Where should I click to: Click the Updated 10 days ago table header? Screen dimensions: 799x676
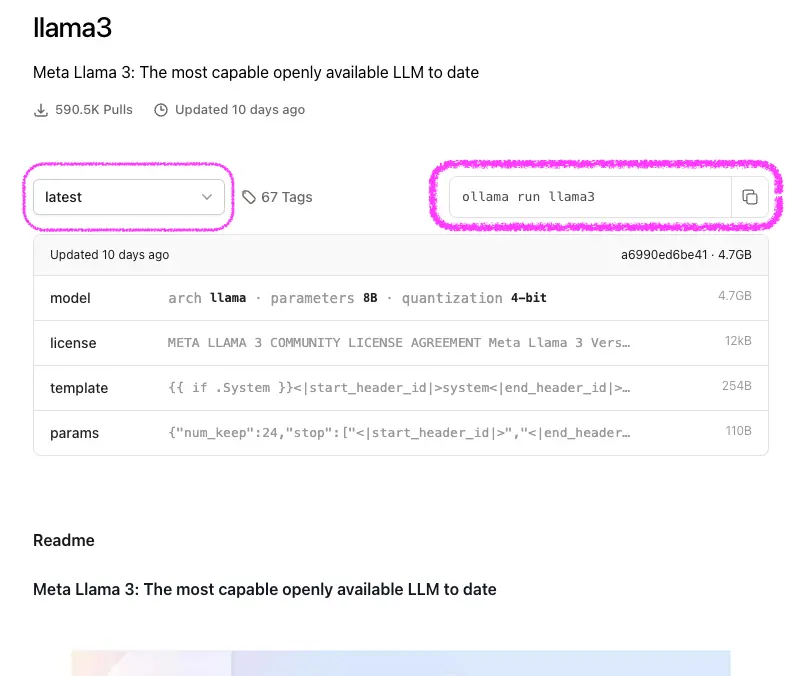[110, 255]
